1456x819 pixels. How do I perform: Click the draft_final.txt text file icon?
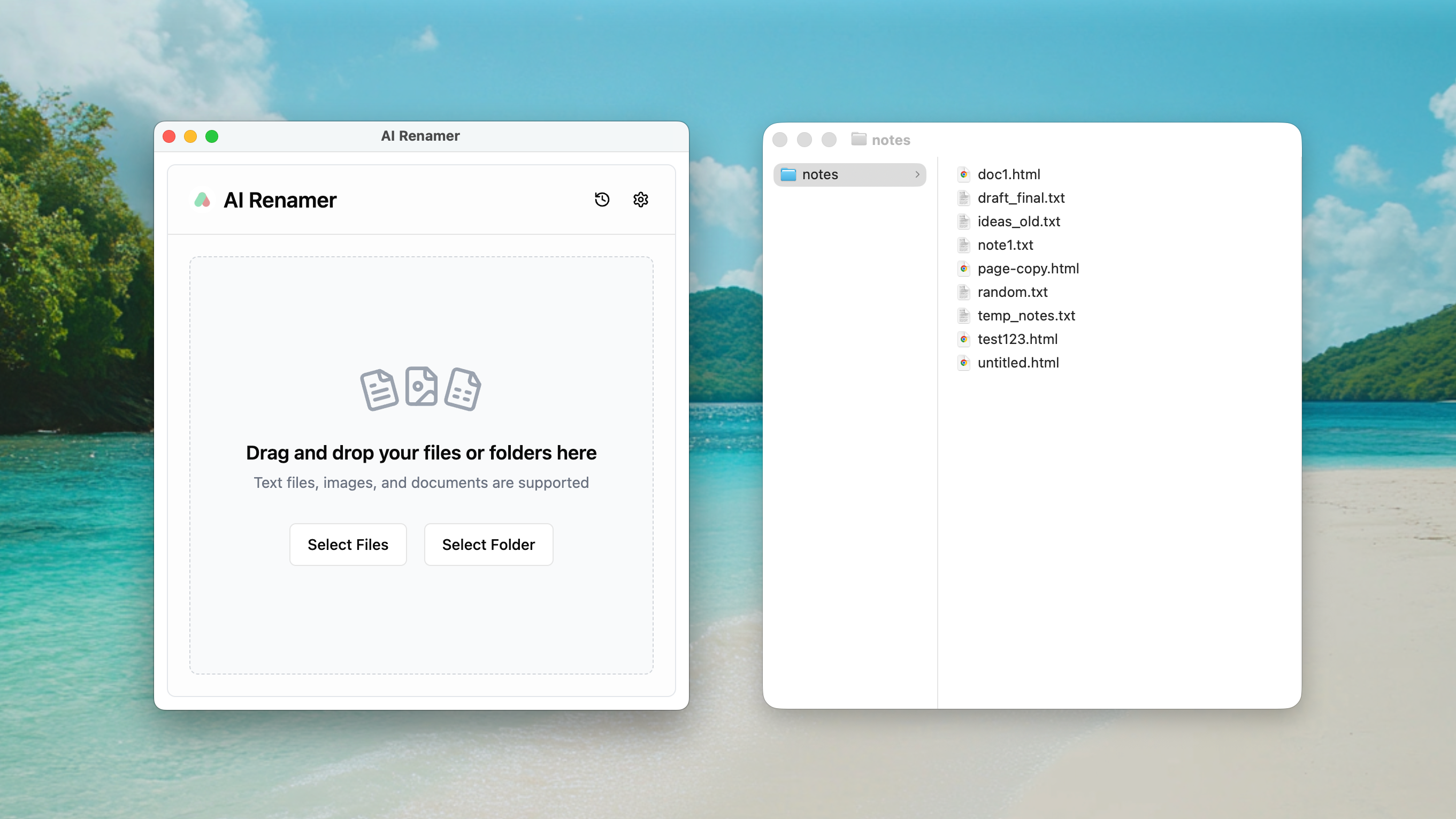964,198
